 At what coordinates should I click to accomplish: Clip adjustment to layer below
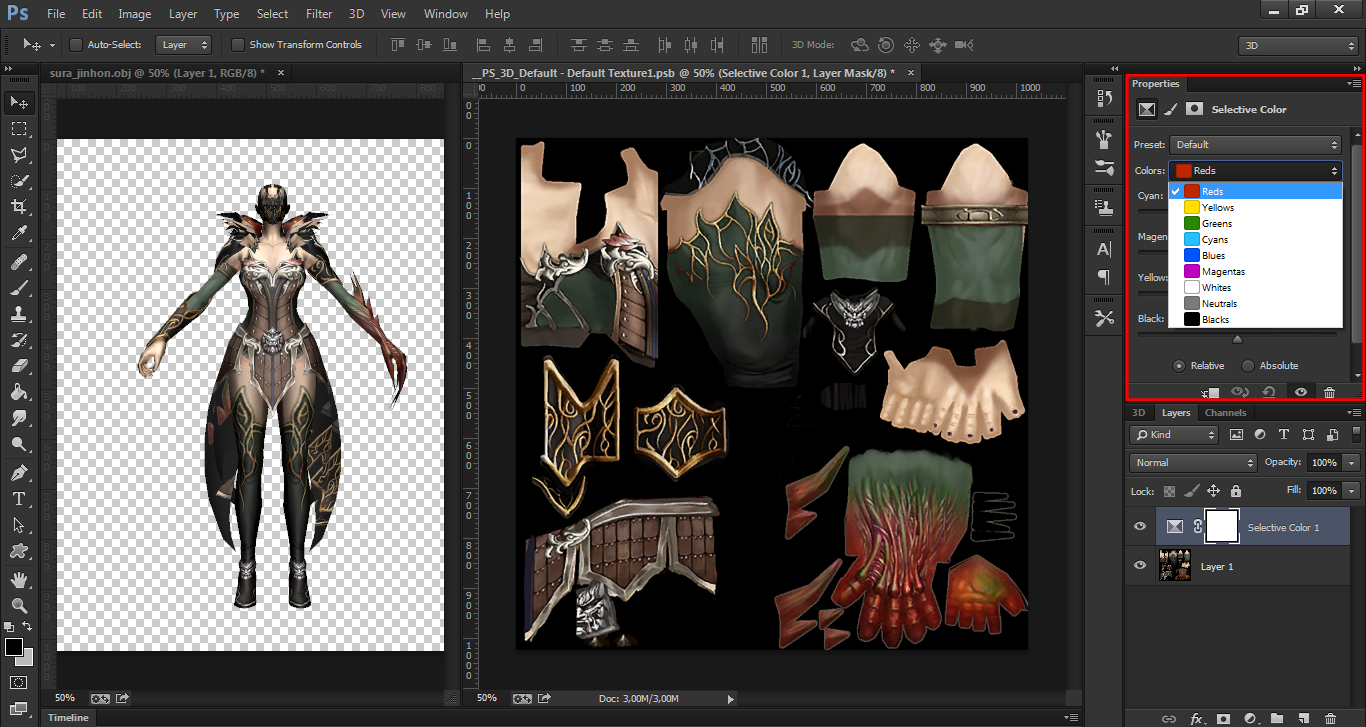coord(1211,392)
